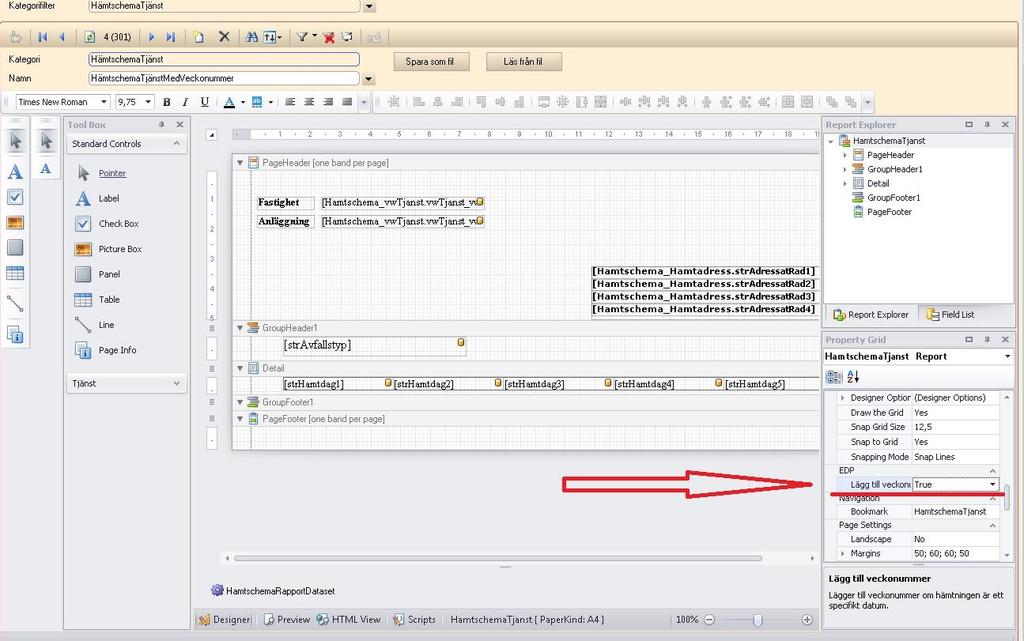Delete record using the black X icon
This screenshot has width=1024, height=641.
tap(224, 37)
